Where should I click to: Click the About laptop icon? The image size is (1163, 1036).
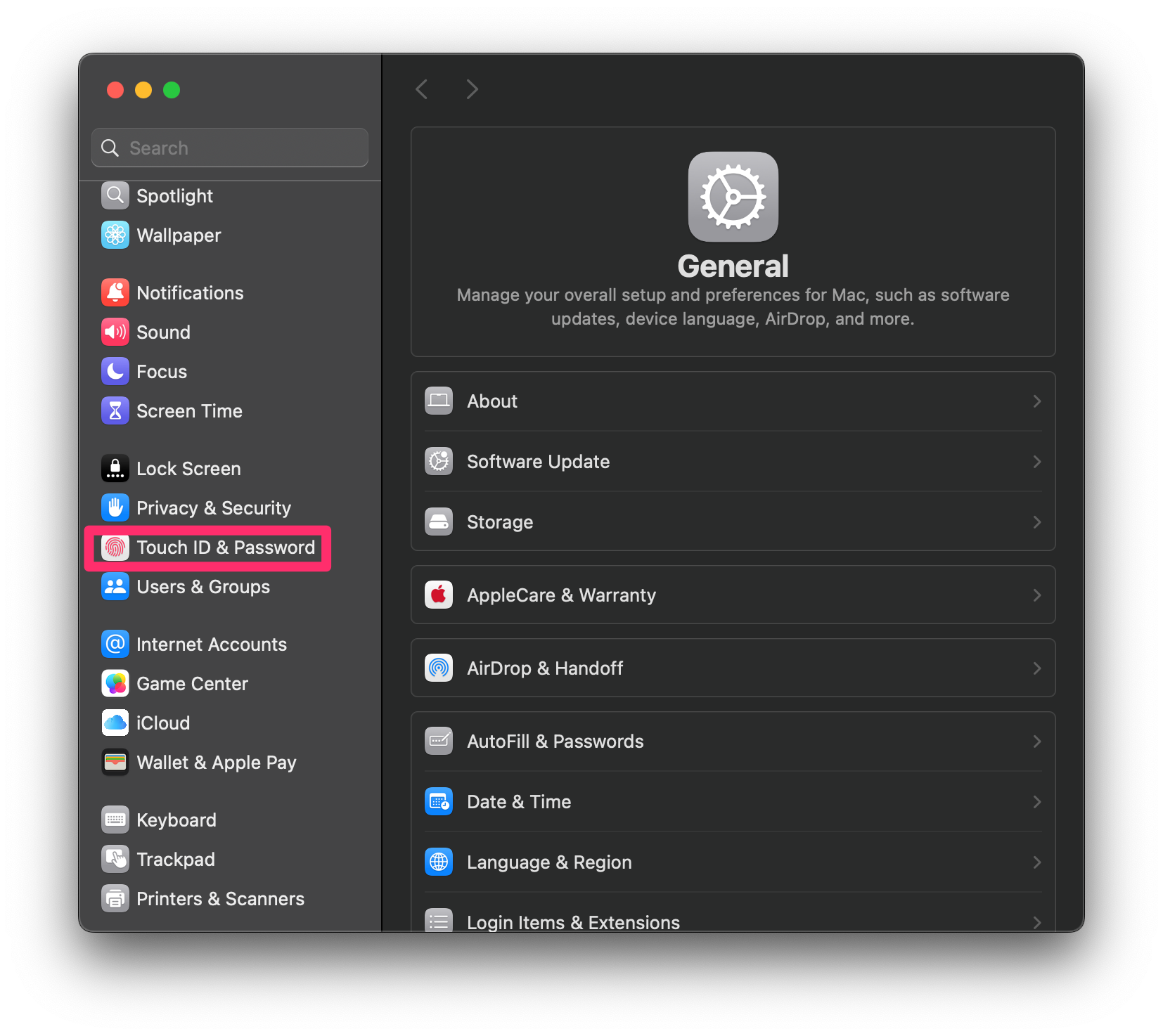(x=439, y=401)
